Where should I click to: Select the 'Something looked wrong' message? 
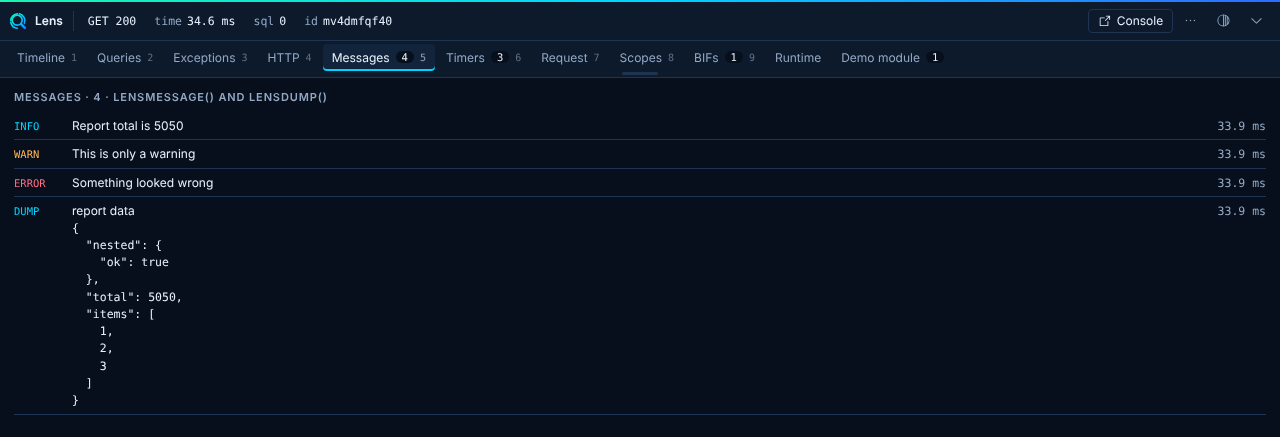pos(143,183)
